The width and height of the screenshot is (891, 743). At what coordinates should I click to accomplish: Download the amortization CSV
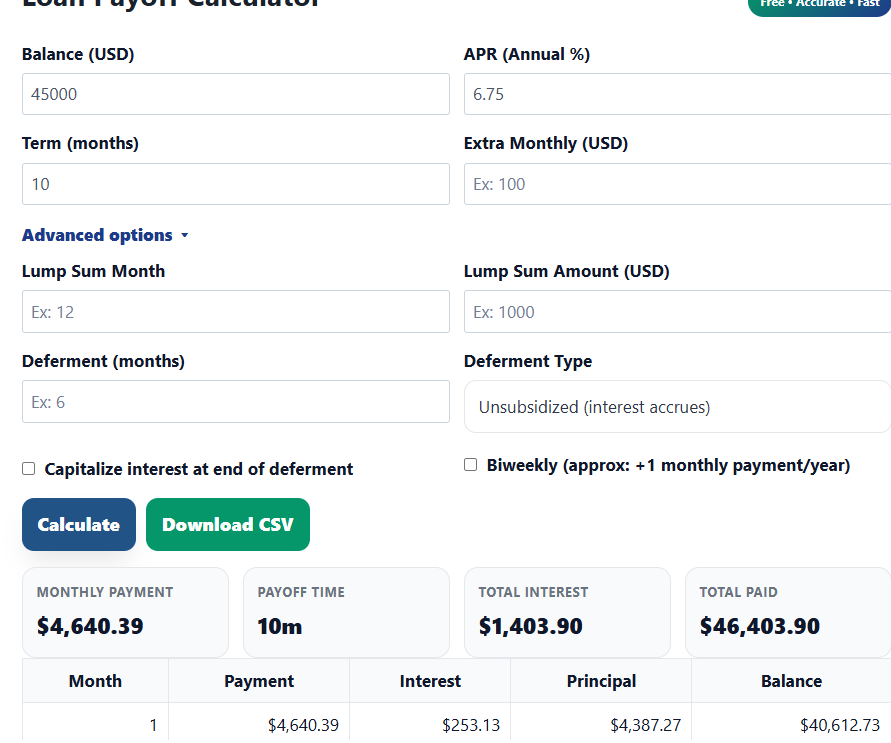tap(227, 524)
